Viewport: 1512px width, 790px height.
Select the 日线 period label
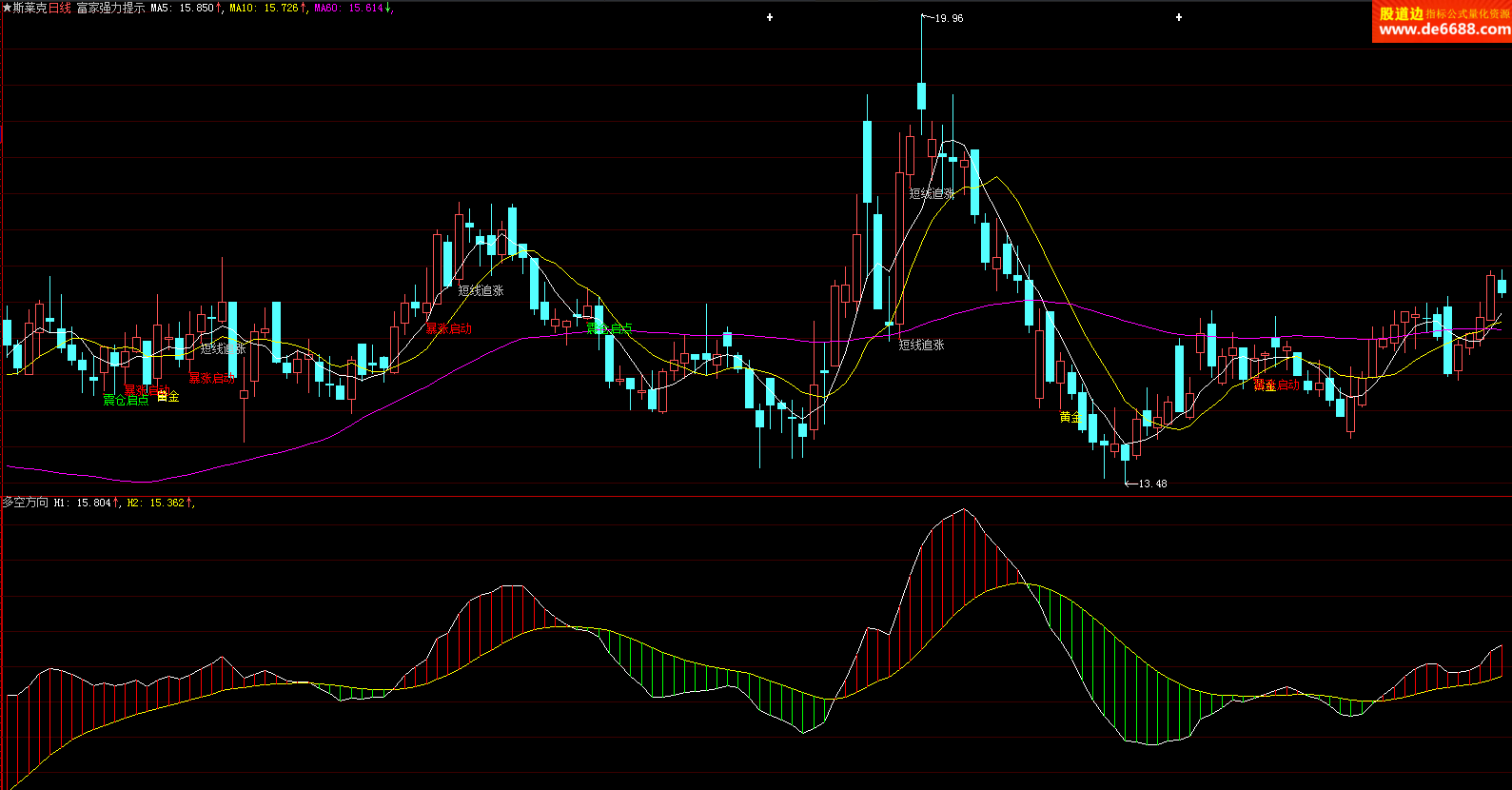pos(60,8)
